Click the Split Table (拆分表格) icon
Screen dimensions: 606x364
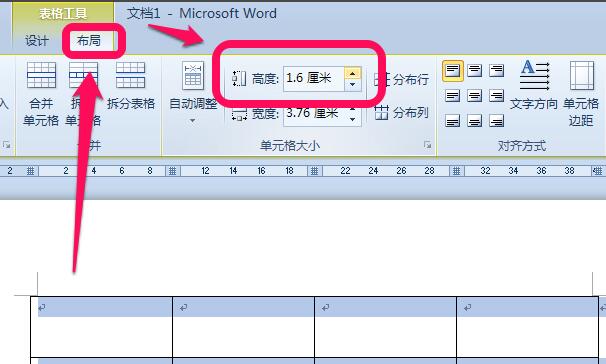(131, 75)
